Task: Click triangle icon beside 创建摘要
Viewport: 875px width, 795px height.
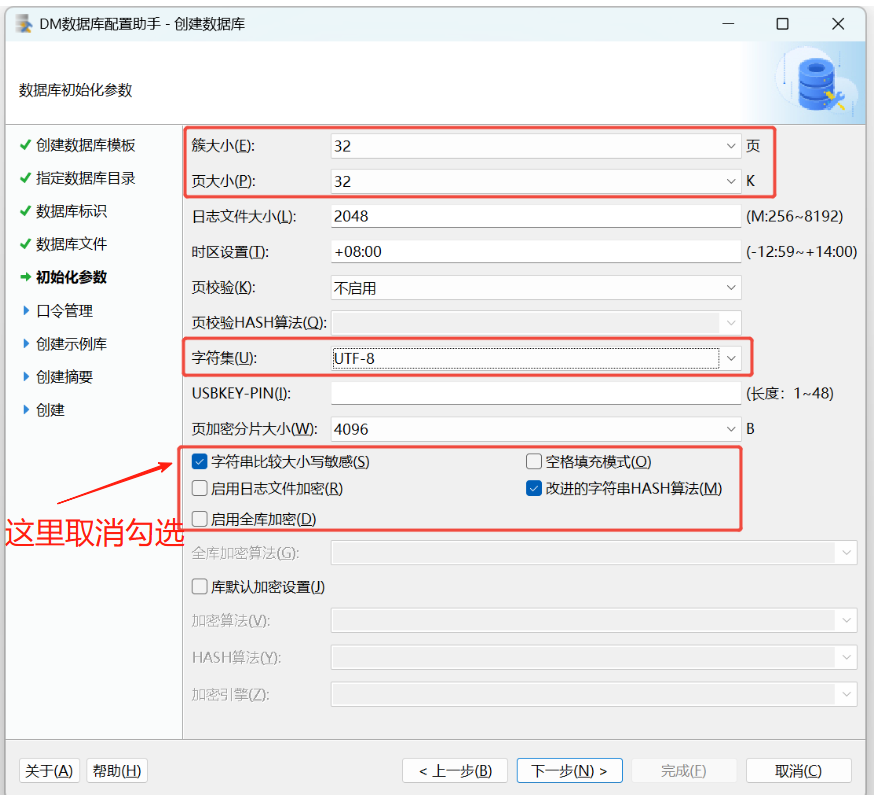Action: point(26,377)
